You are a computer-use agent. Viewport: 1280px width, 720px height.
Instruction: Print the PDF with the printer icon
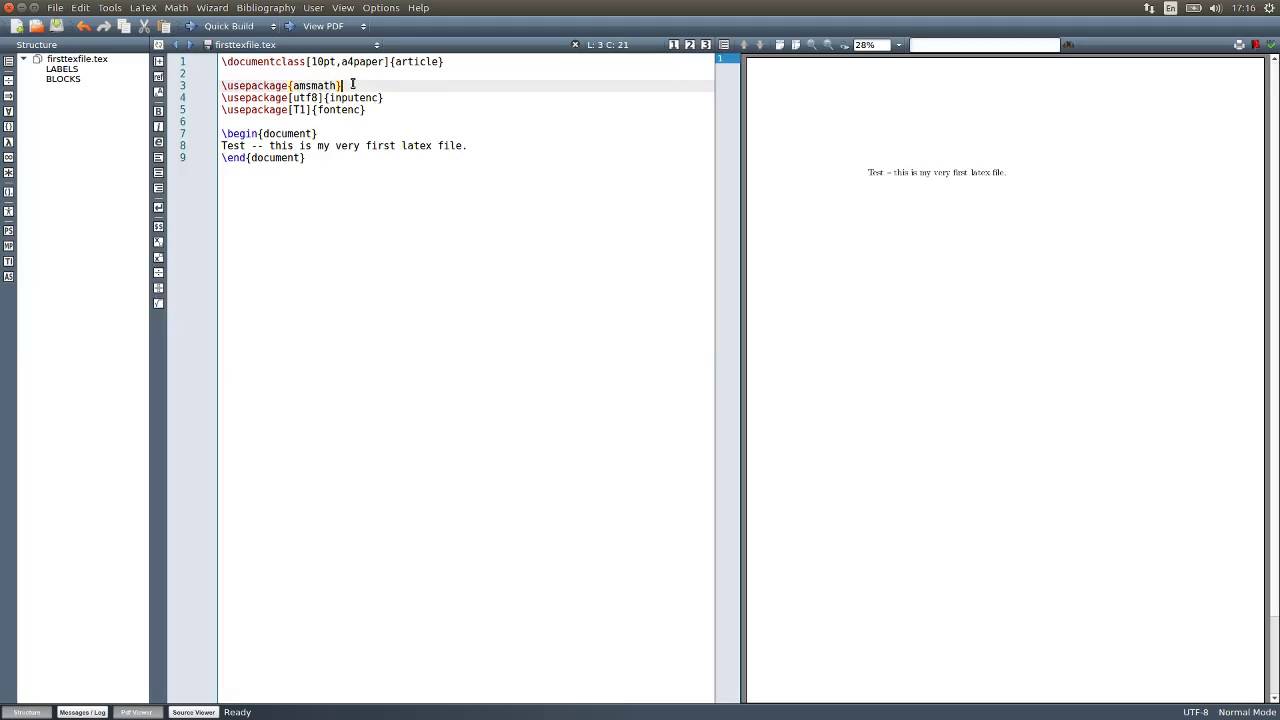(1239, 45)
